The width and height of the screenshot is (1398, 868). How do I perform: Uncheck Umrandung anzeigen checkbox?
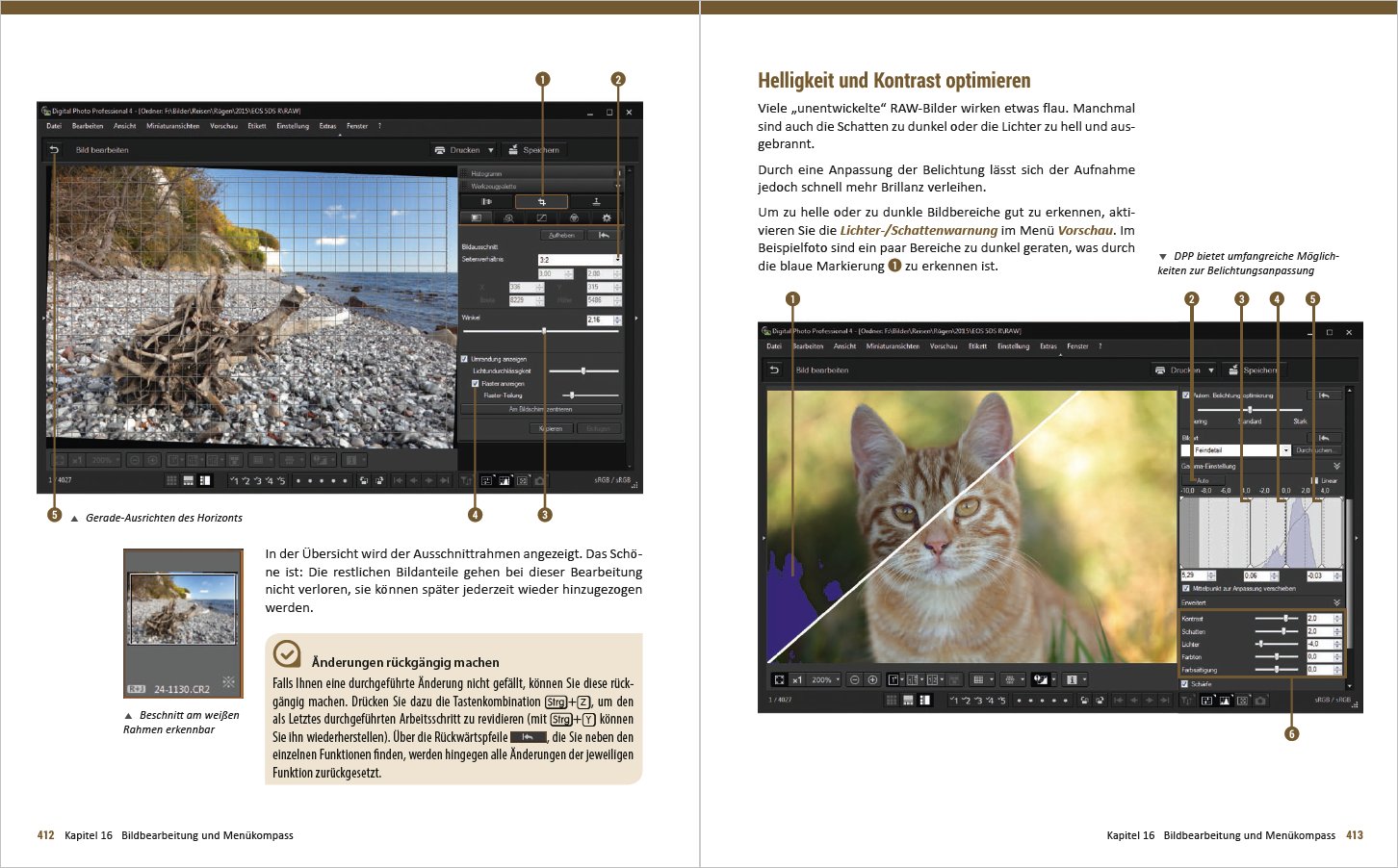(465, 359)
